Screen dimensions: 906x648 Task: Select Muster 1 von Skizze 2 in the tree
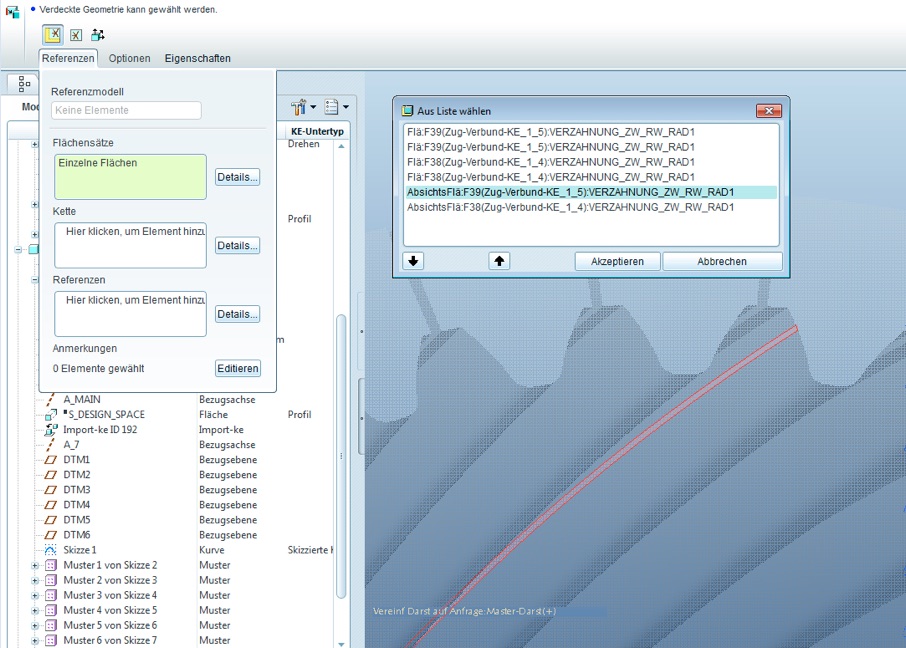click(110, 565)
